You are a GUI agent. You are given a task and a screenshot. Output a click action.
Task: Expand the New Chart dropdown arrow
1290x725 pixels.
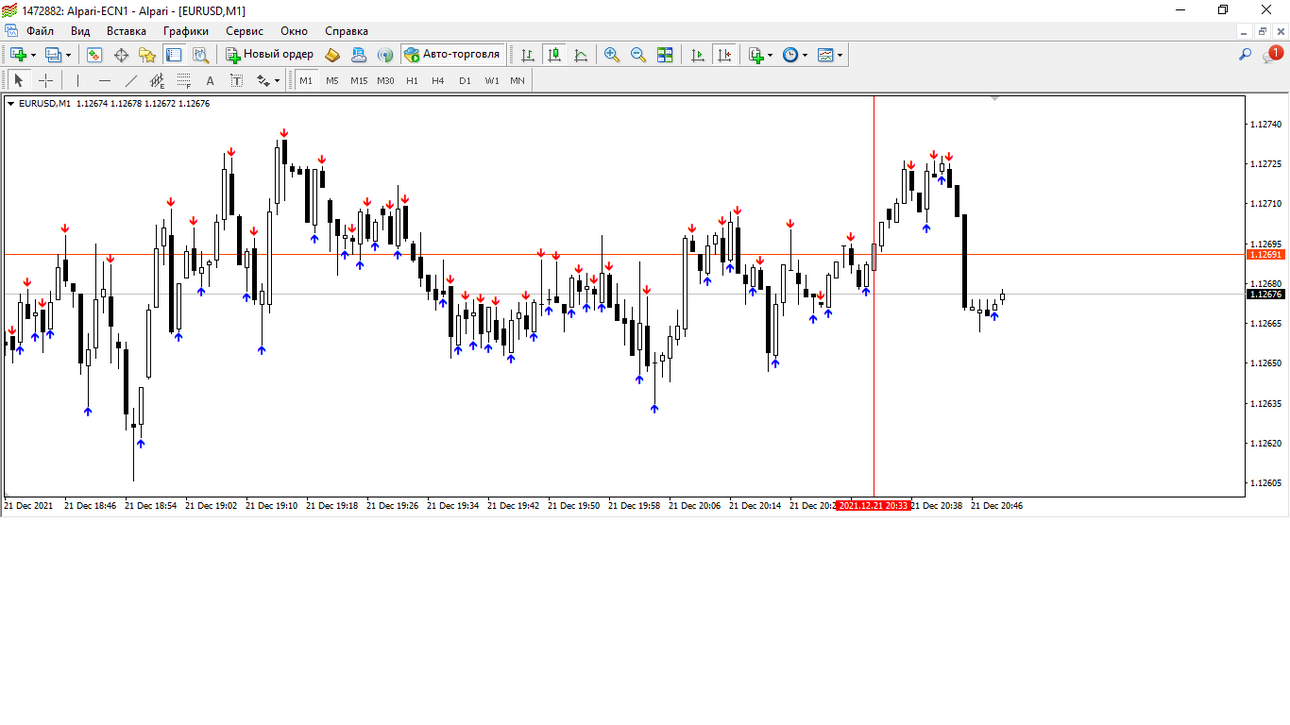pyautogui.click(x=33, y=55)
